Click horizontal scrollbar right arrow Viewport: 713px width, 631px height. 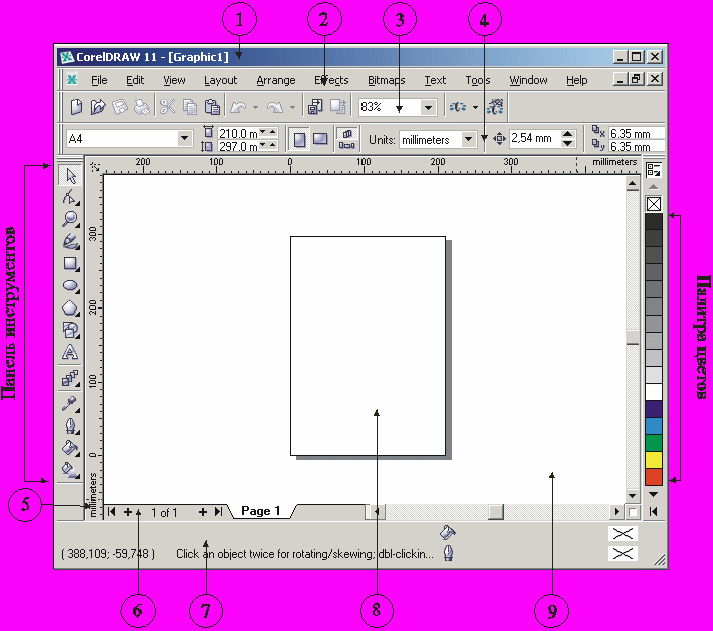pyautogui.click(x=617, y=511)
